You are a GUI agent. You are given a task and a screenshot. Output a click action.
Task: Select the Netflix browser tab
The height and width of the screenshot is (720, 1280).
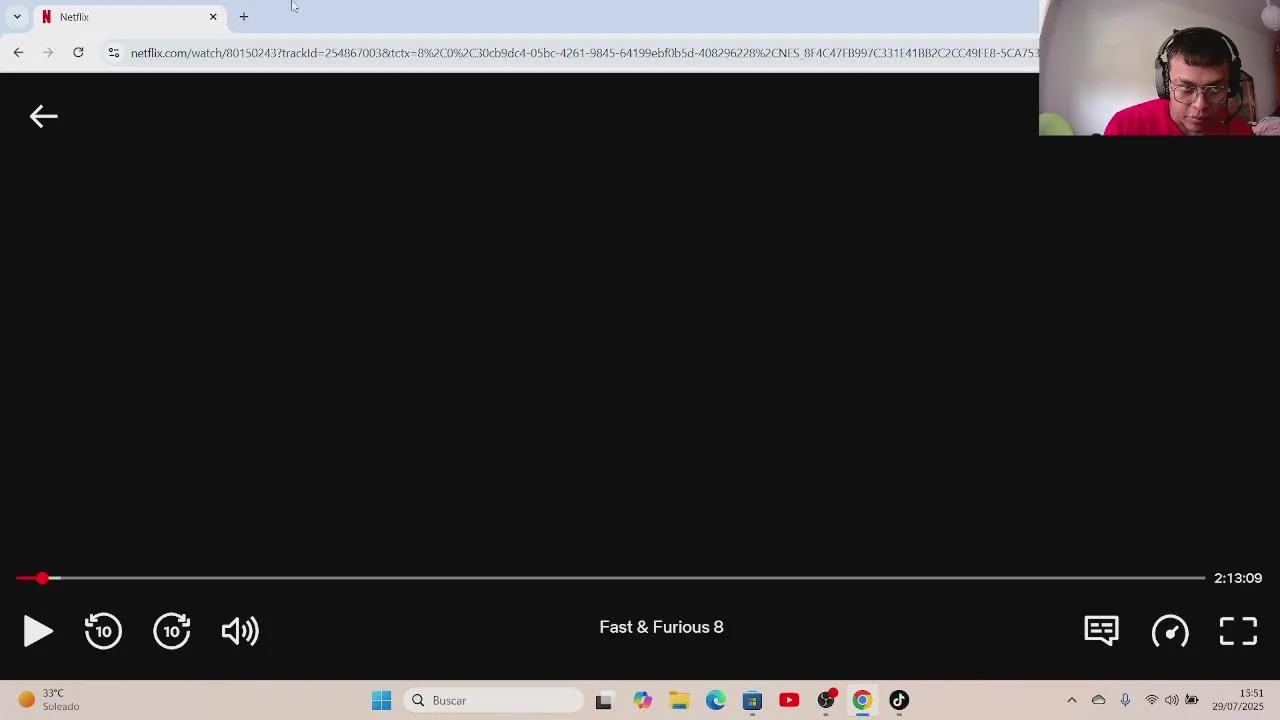click(128, 17)
